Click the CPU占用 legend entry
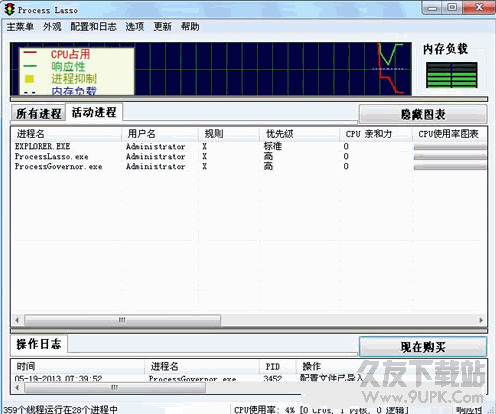Image resolution: width=496 pixels, height=414 pixels. click(70, 54)
